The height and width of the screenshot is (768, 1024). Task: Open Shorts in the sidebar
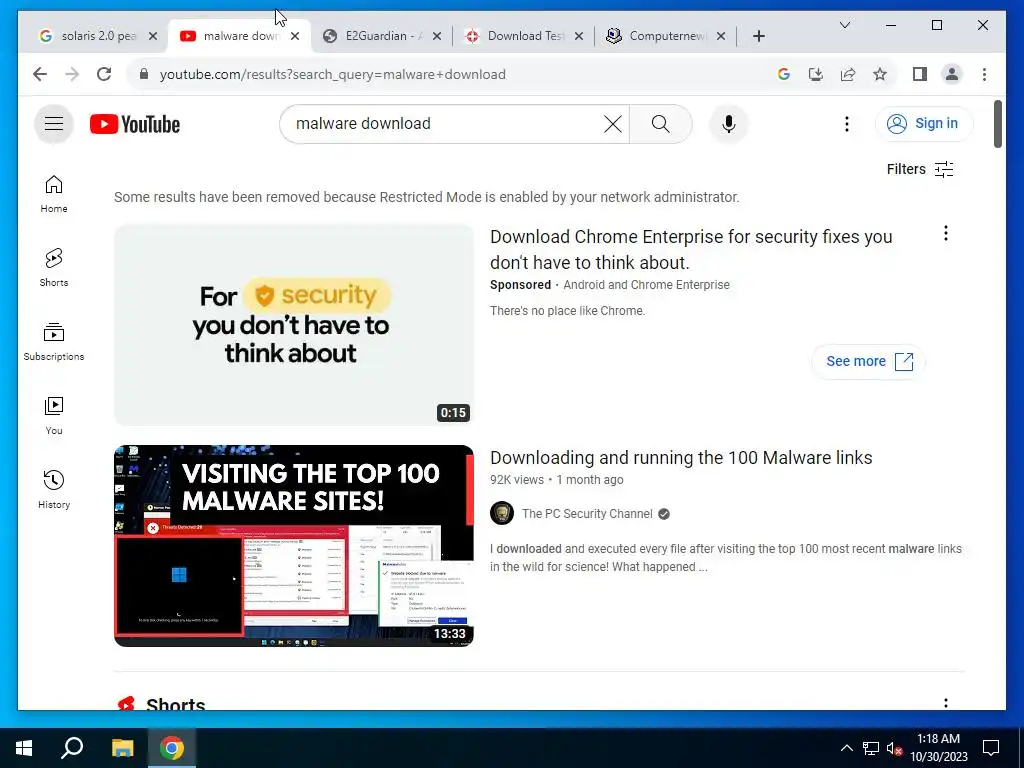54,268
